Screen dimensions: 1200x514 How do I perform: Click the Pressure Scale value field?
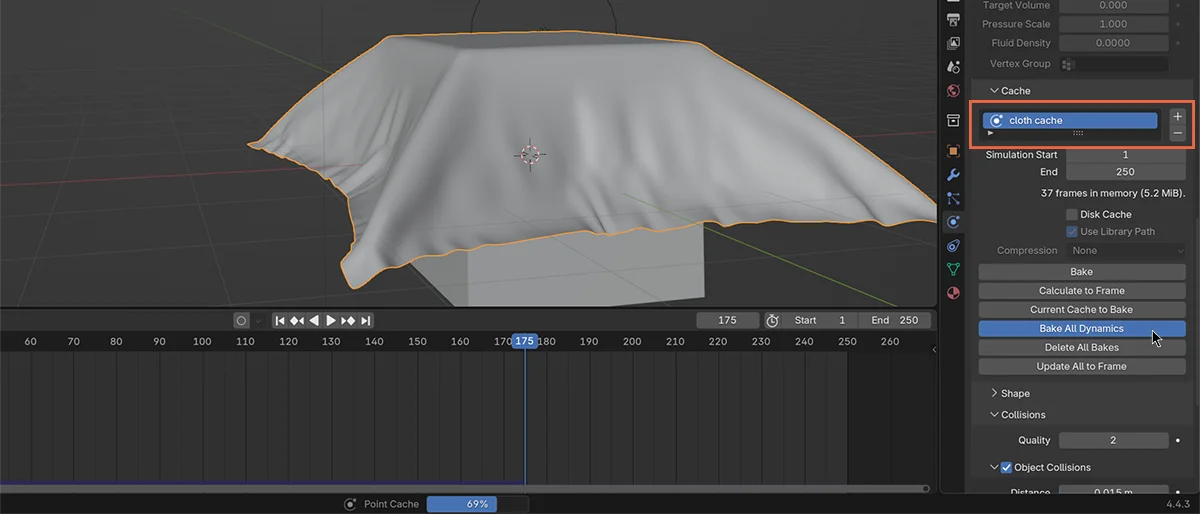point(1113,24)
